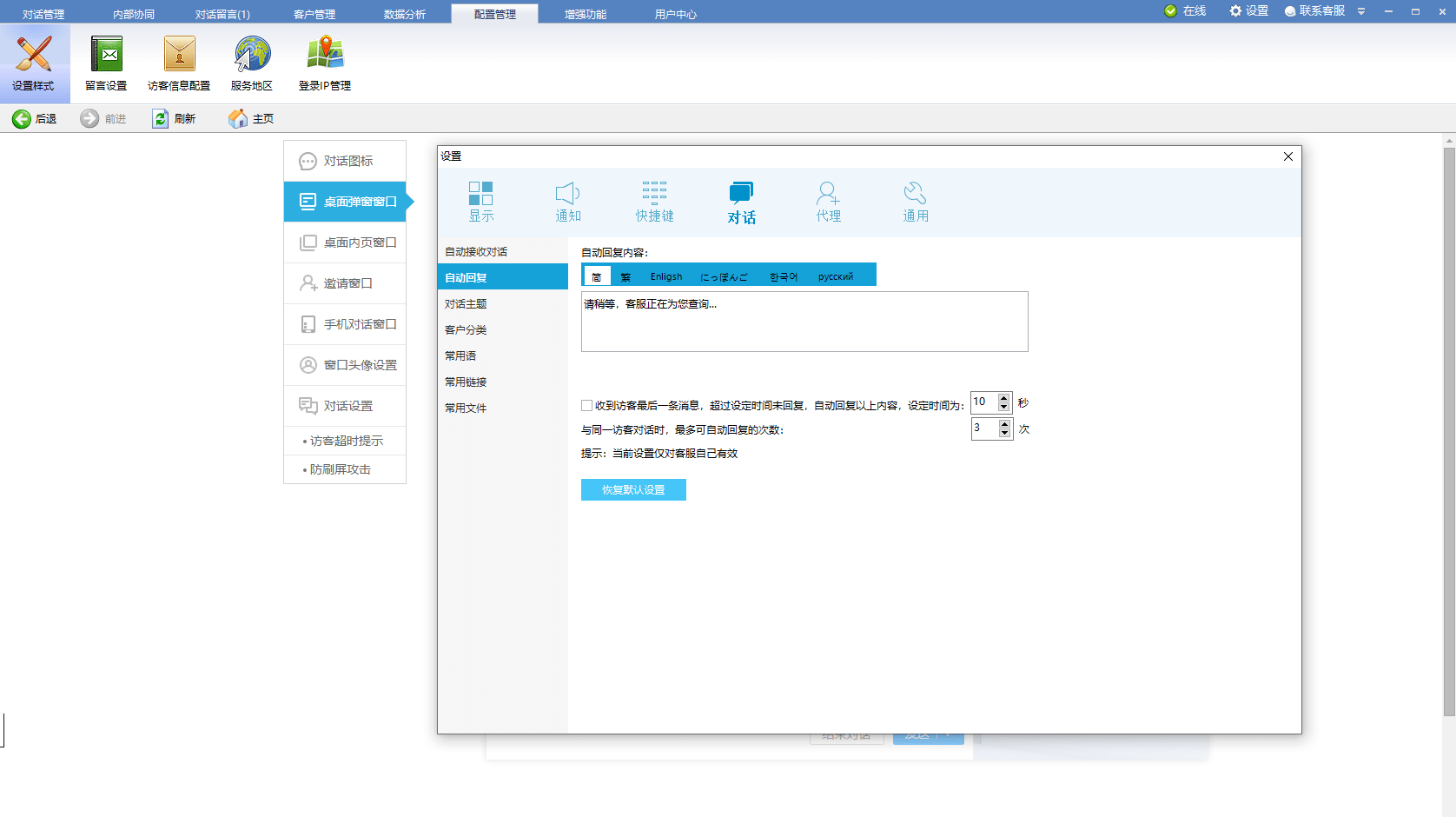Increase the timeout seconds spinner value
The height and width of the screenshot is (817, 1456).
(1004, 398)
